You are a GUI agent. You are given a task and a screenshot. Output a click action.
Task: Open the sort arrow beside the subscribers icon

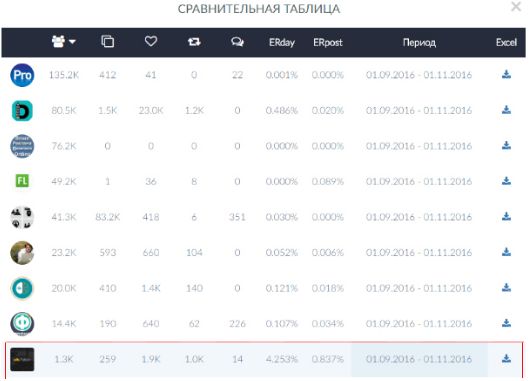coord(72,42)
